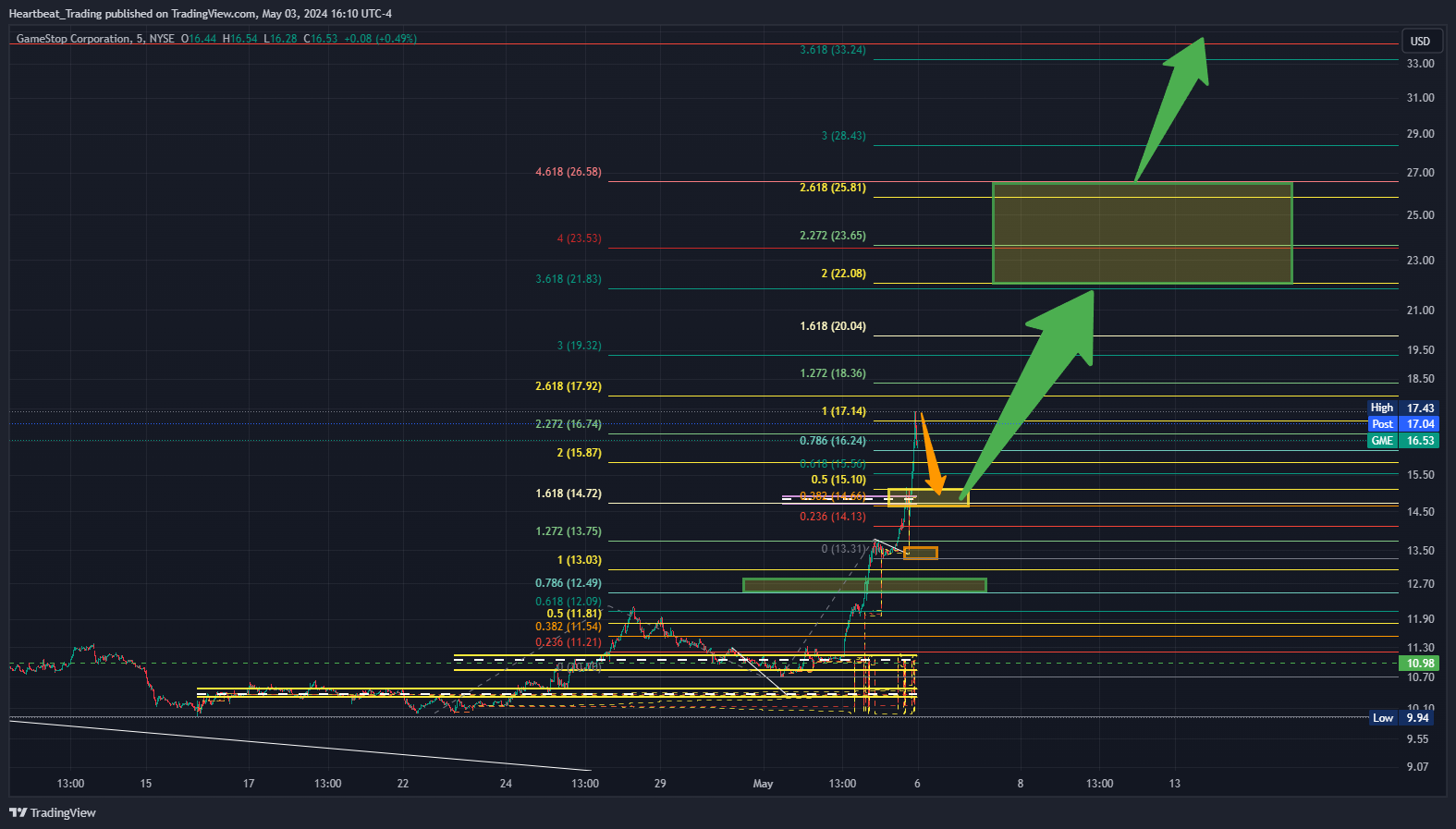Click 29.00 on the price axis
This screenshot has width=1456, height=829.
pyautogui.click(x=1421, y=134)
